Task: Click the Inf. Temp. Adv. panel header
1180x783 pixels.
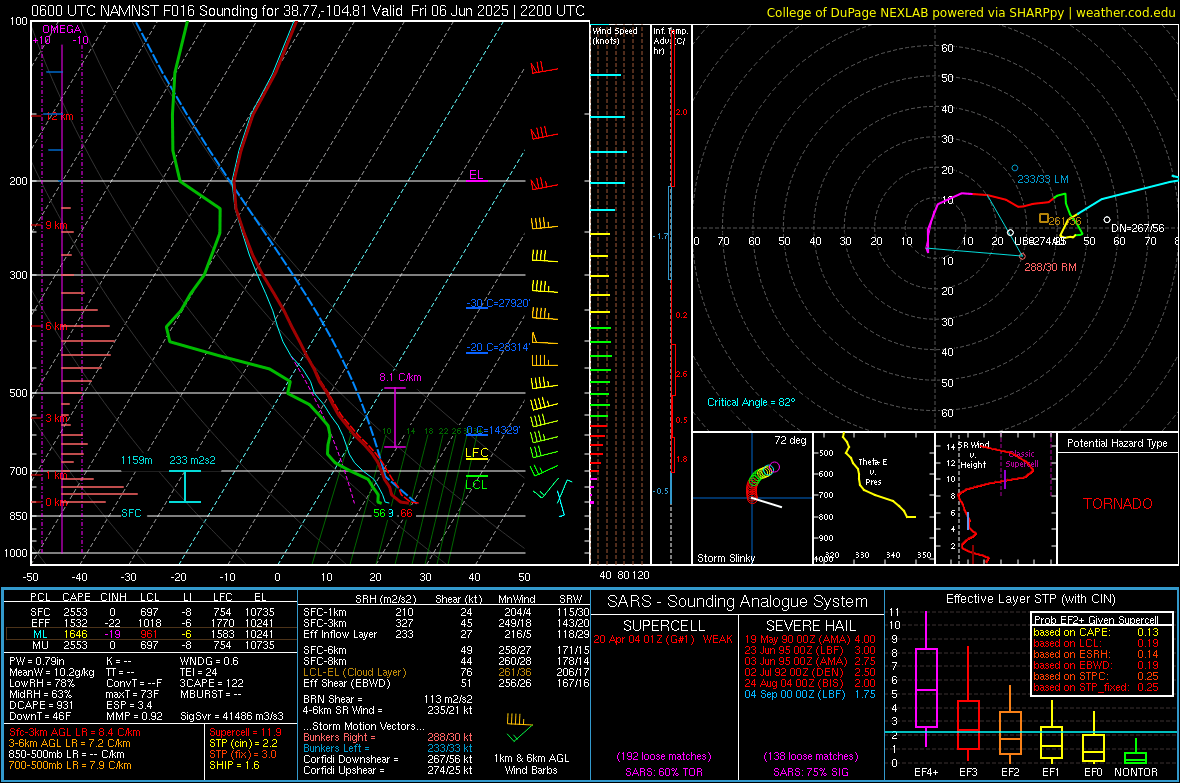Action: point(671,41)
